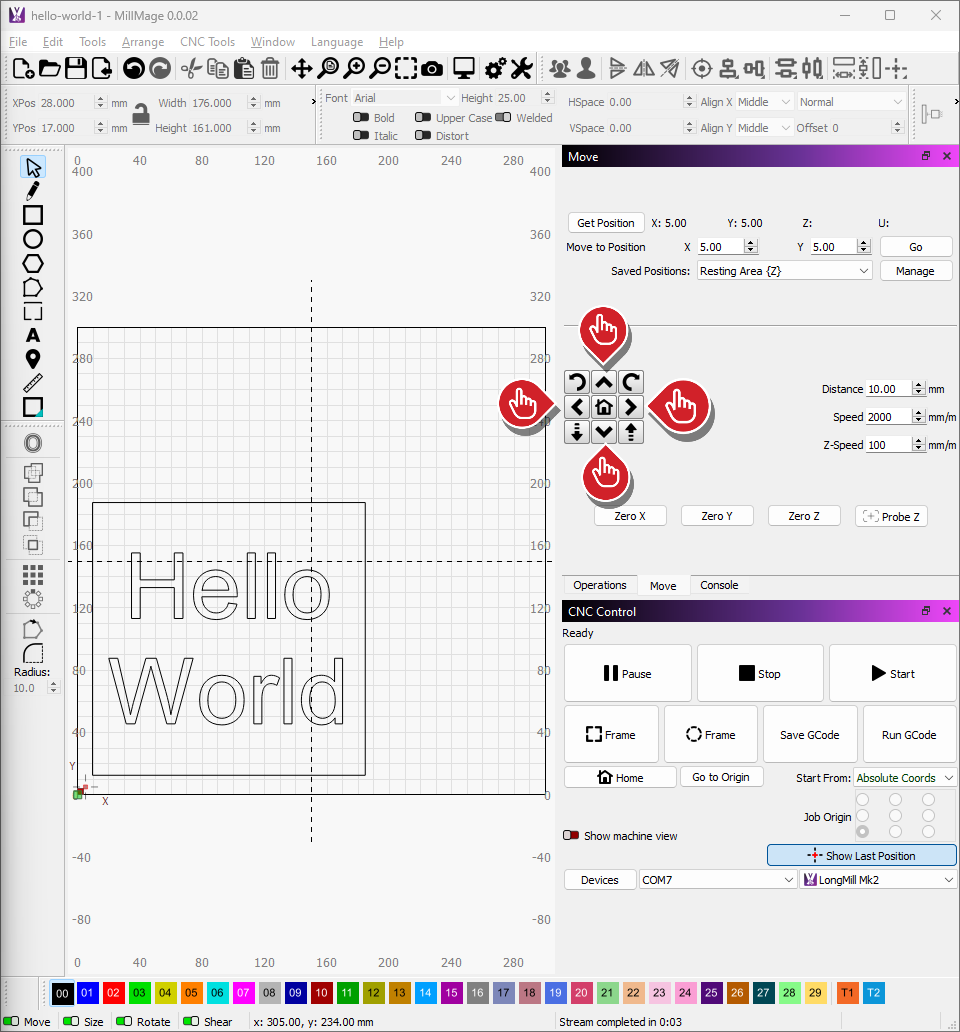The image size is (960, 1032).
Task: Switch to the Console tab
Action: point(718,586)
